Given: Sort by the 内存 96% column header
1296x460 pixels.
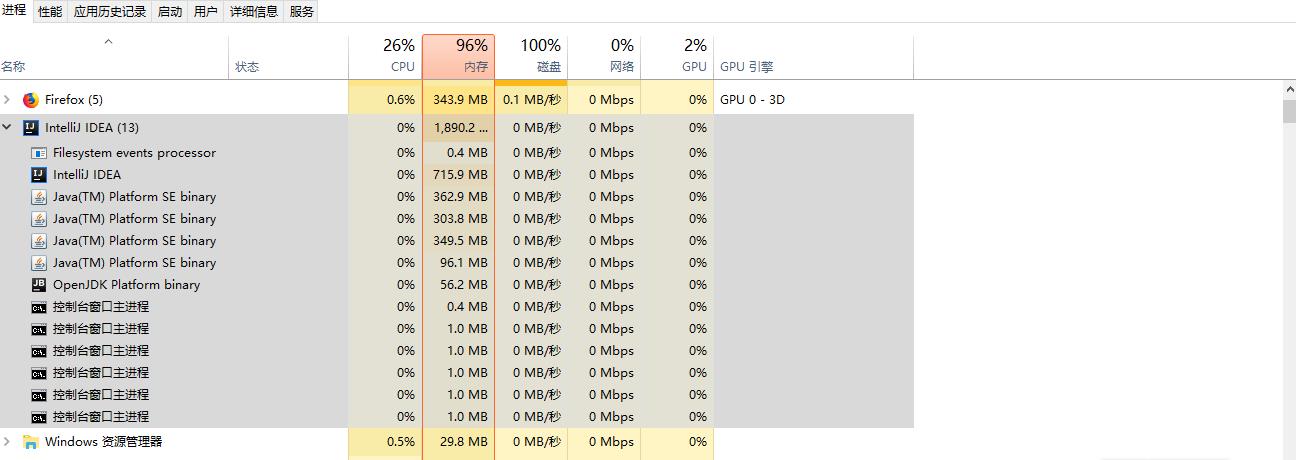Looking at the screenshot, I should click(458, 56).
